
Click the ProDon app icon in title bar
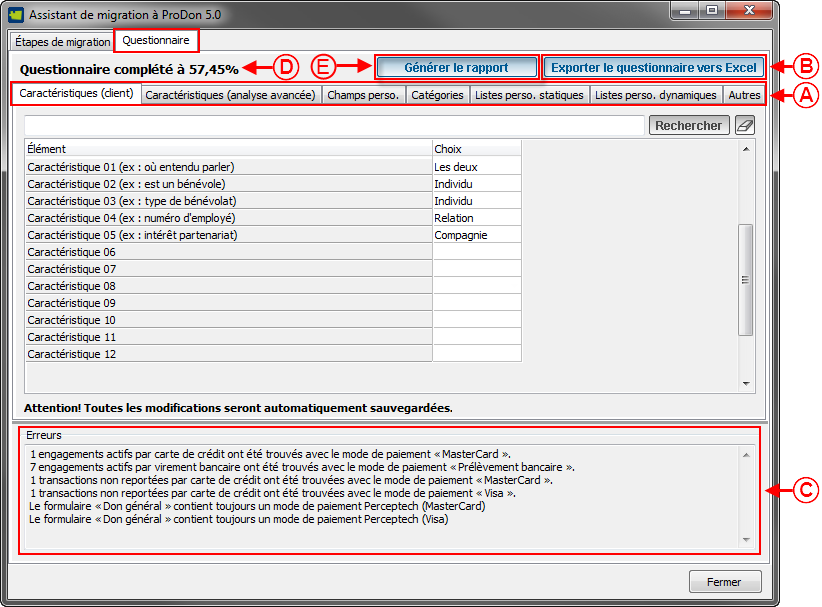pos(16,16)
